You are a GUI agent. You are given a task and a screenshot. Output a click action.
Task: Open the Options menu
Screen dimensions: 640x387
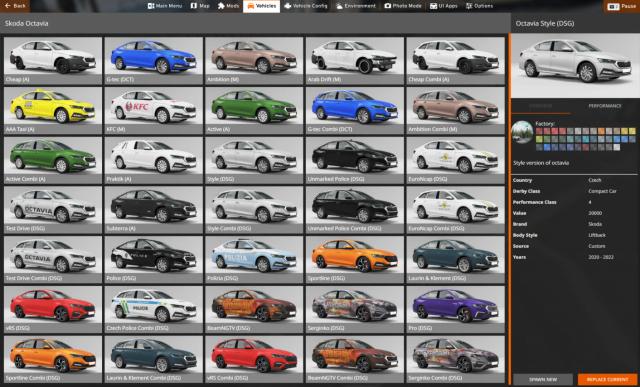tap(480, 6)
